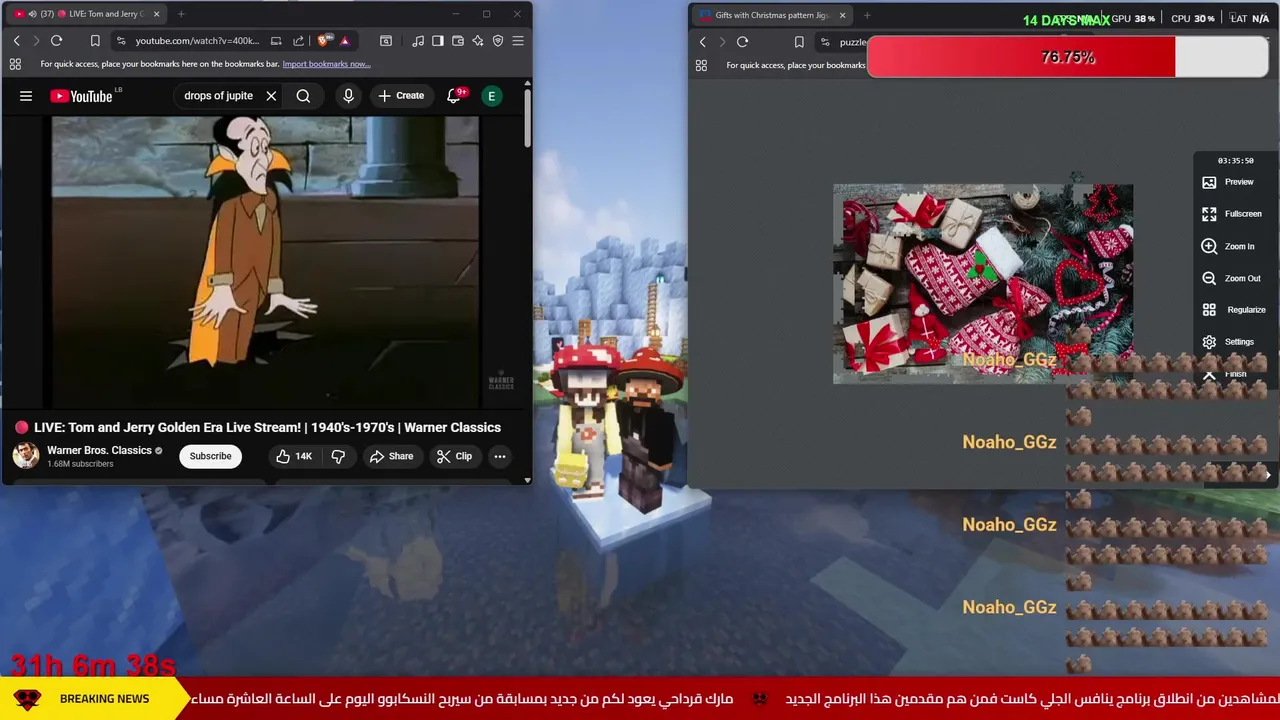Mute the YouTube tab audio icon

click(31, 14)
